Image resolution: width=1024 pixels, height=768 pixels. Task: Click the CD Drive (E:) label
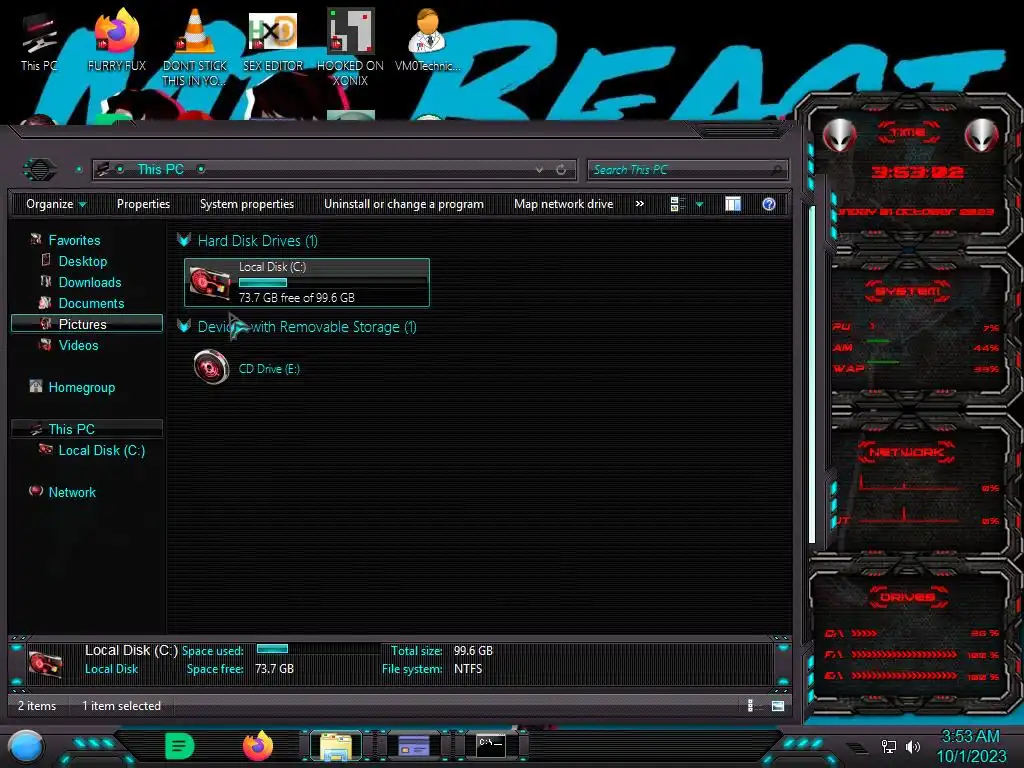pyautogui.click(x=269, y=369)
